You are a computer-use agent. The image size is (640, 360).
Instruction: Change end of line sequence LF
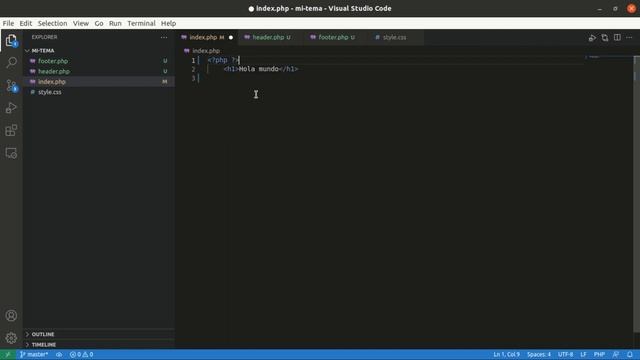[x=583, y=354]
